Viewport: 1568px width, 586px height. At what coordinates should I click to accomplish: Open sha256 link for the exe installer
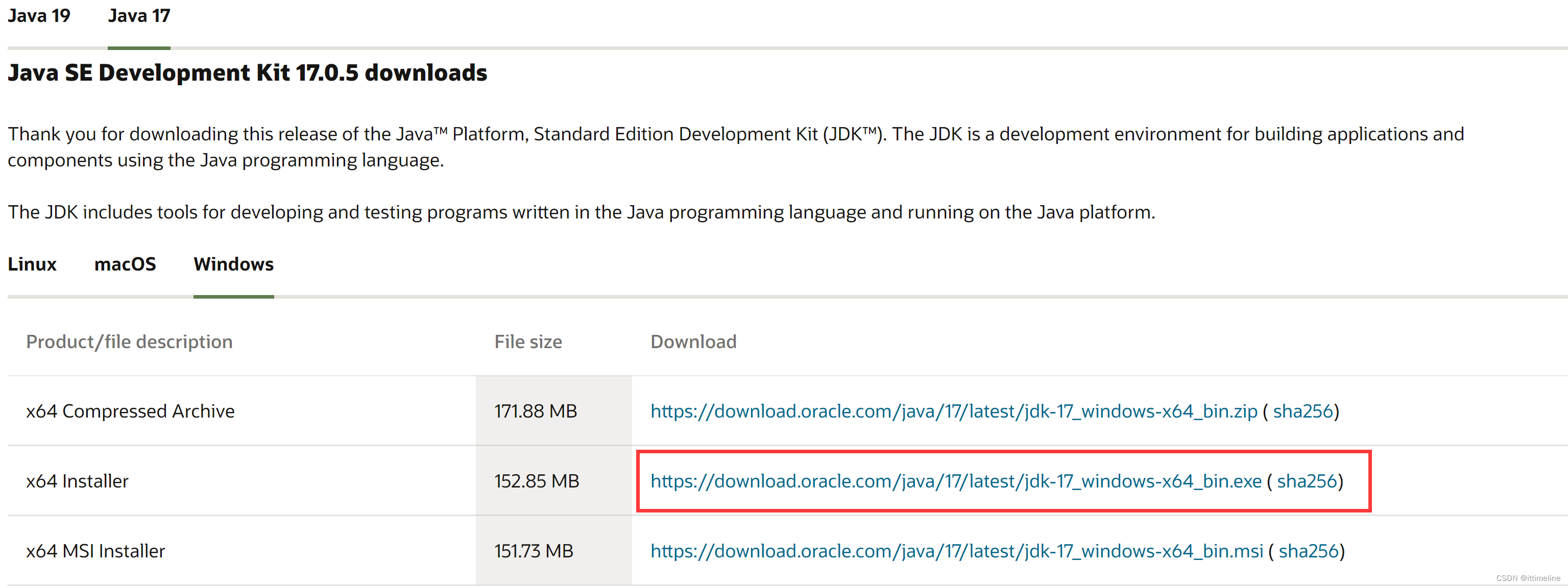point(1307,481)
